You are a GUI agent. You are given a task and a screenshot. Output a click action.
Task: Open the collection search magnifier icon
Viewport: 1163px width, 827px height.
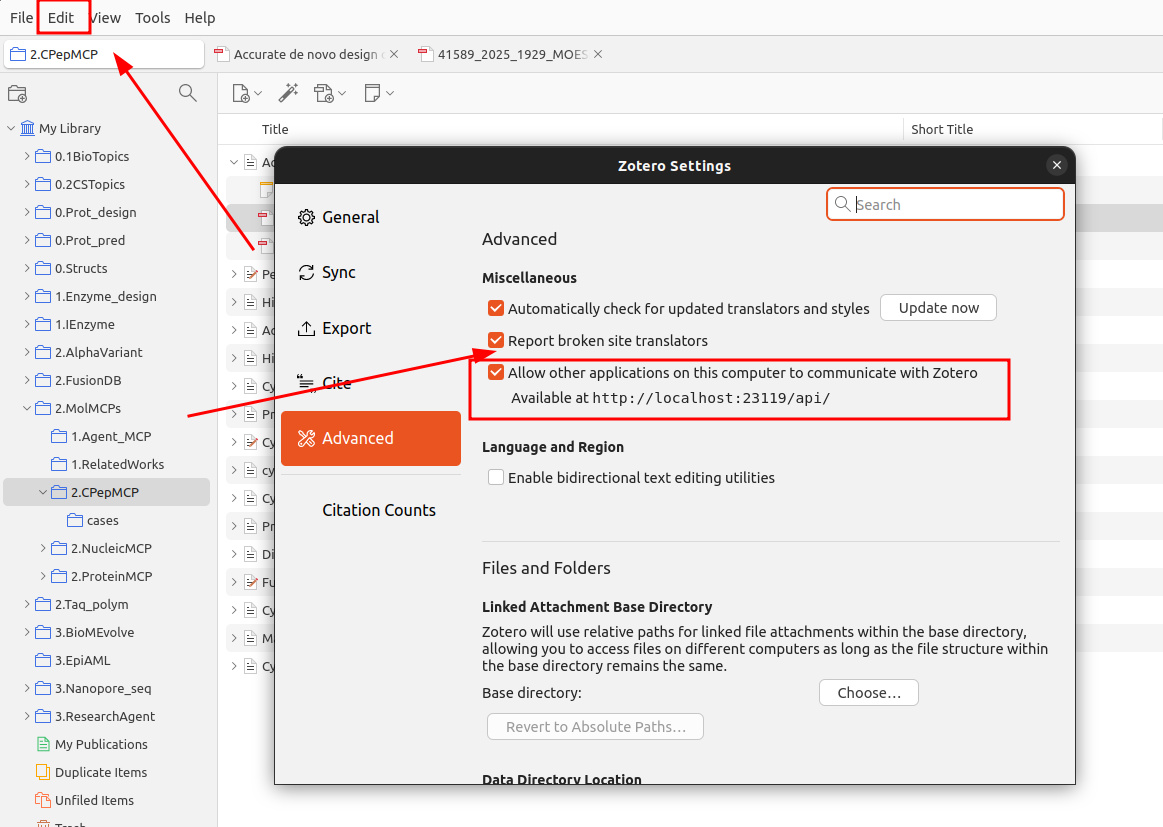188,93
